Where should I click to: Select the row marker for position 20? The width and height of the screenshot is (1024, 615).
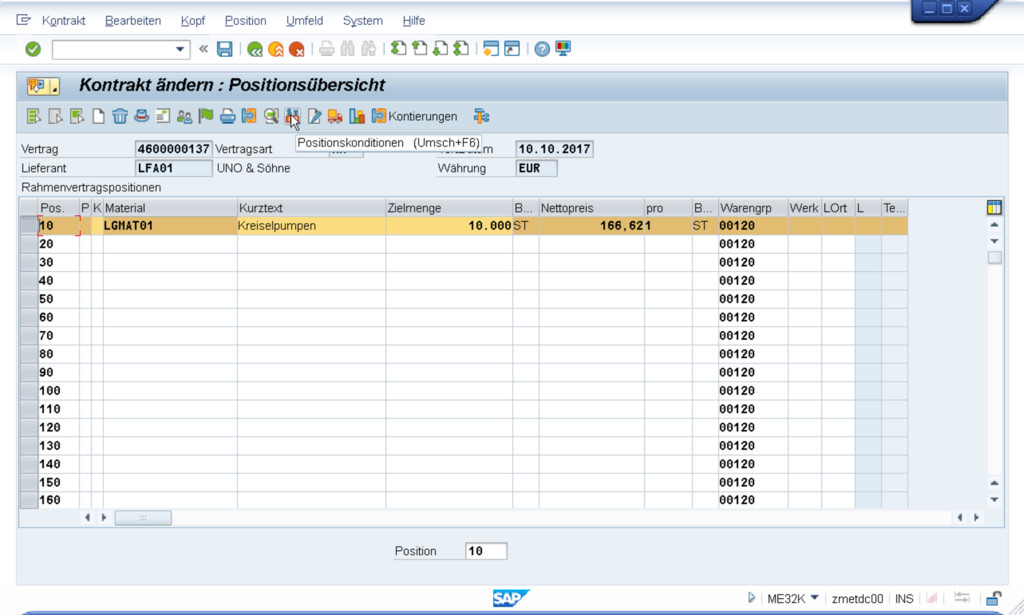pyautogui.click(x=28, y=244)
